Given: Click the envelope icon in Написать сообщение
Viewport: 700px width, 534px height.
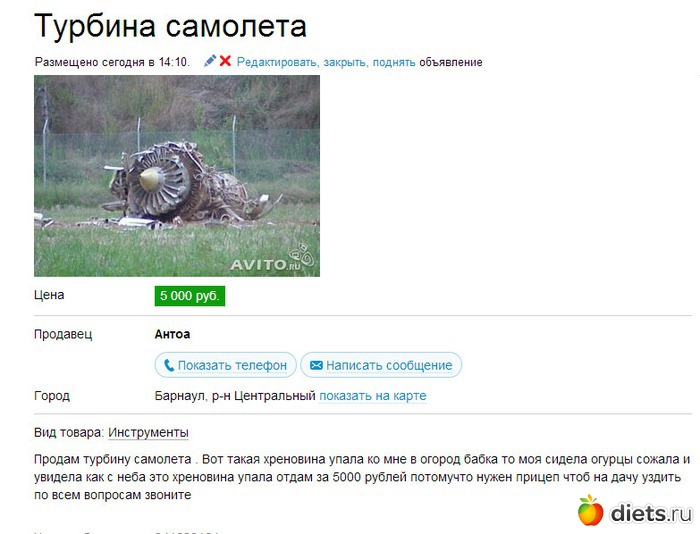Looking at the screenshot, I should 316,365.
